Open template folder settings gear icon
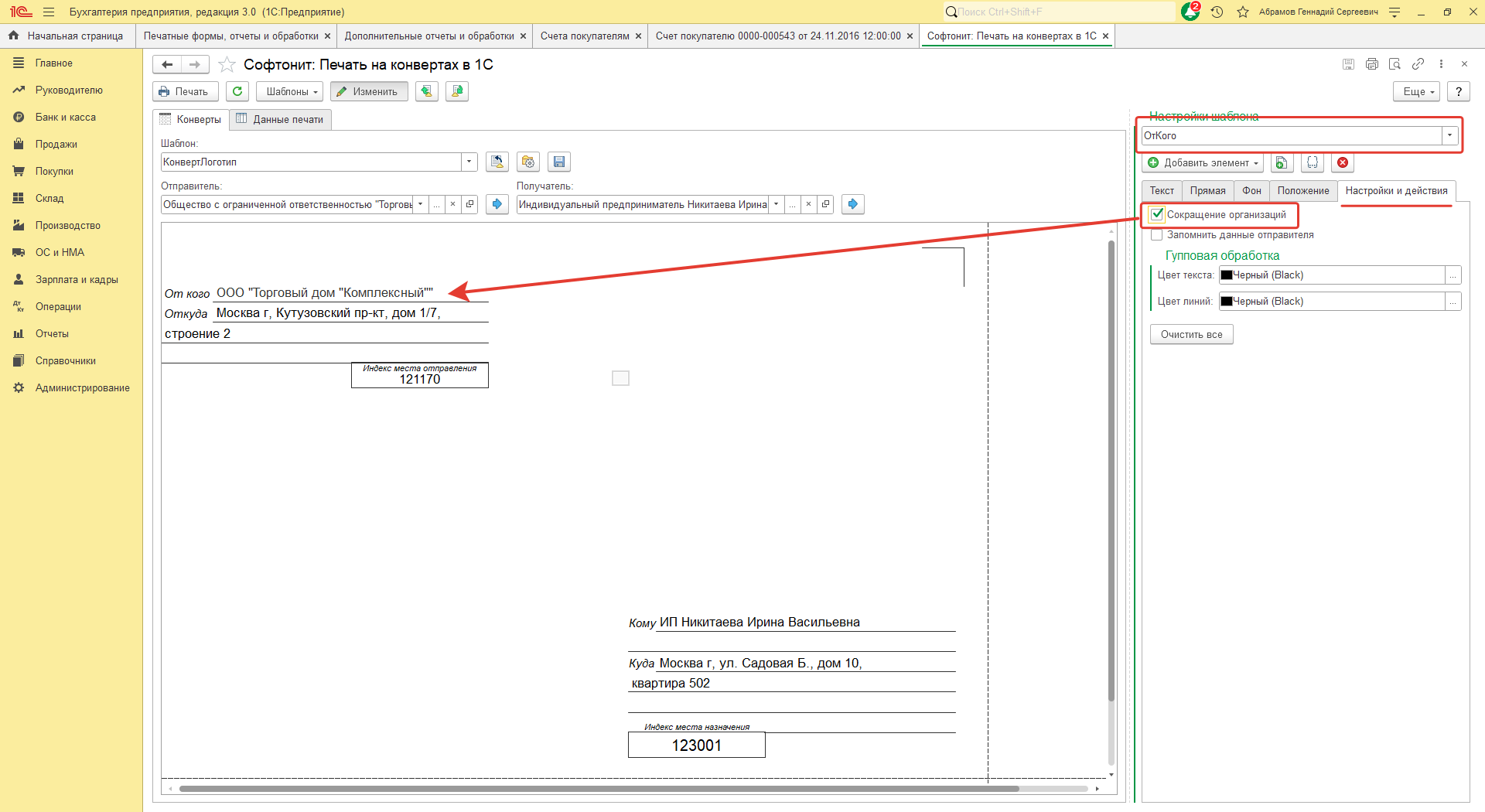This screenshot has width=1485, height=812. [x=528, y=162]
